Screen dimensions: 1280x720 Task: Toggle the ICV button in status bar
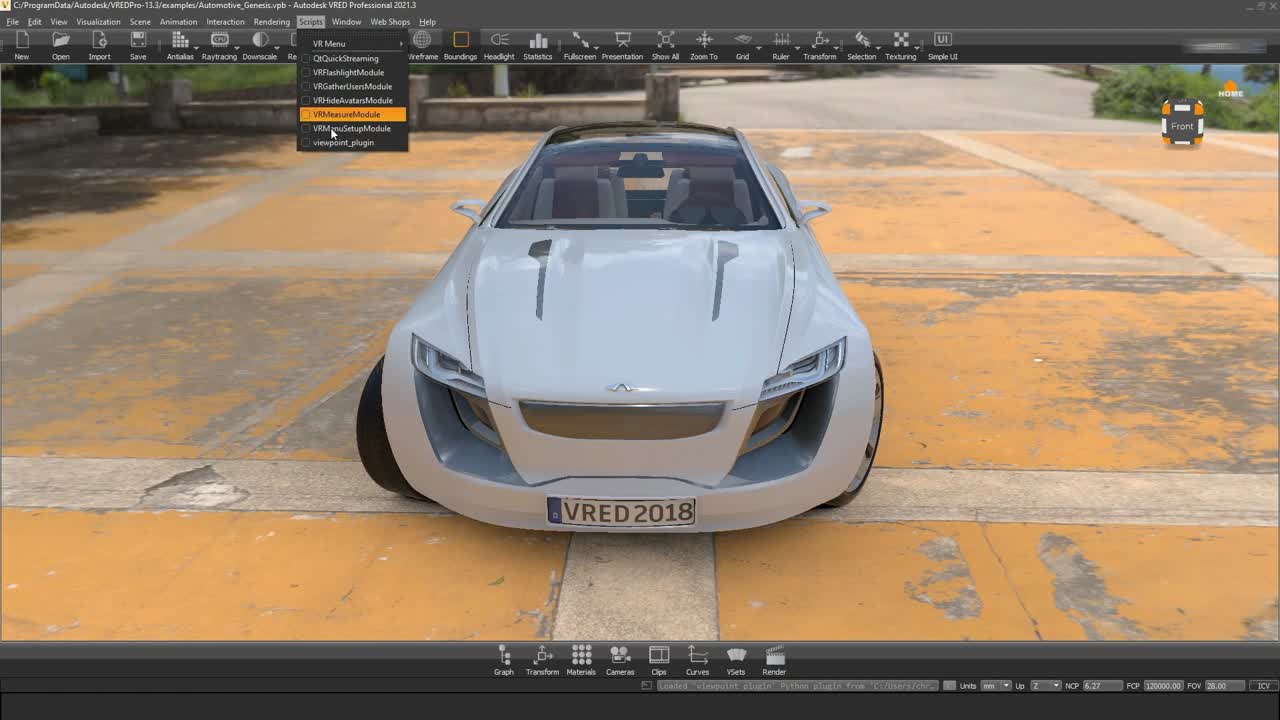[1263, 686]
